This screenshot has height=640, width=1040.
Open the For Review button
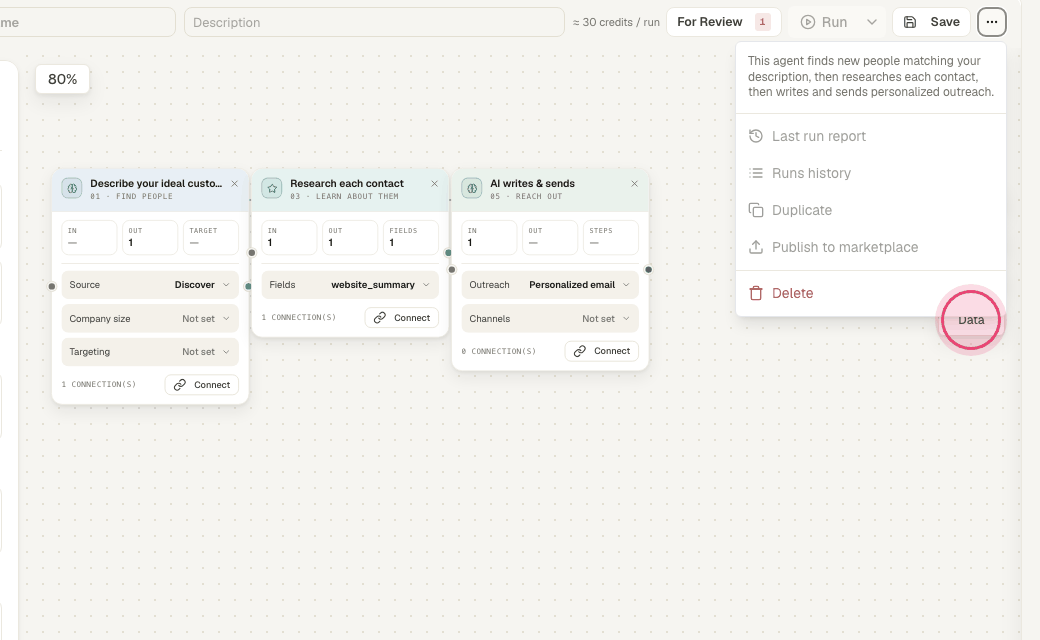click(724, 22)
